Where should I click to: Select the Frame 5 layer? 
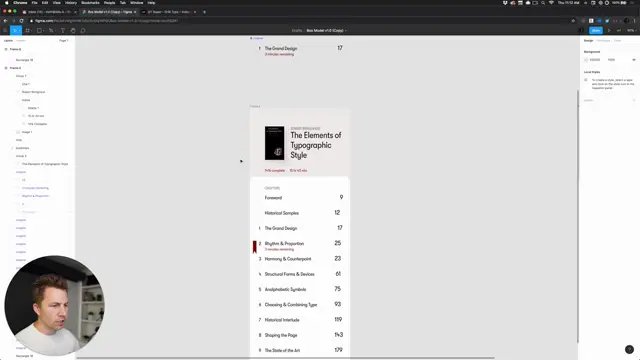16,68
